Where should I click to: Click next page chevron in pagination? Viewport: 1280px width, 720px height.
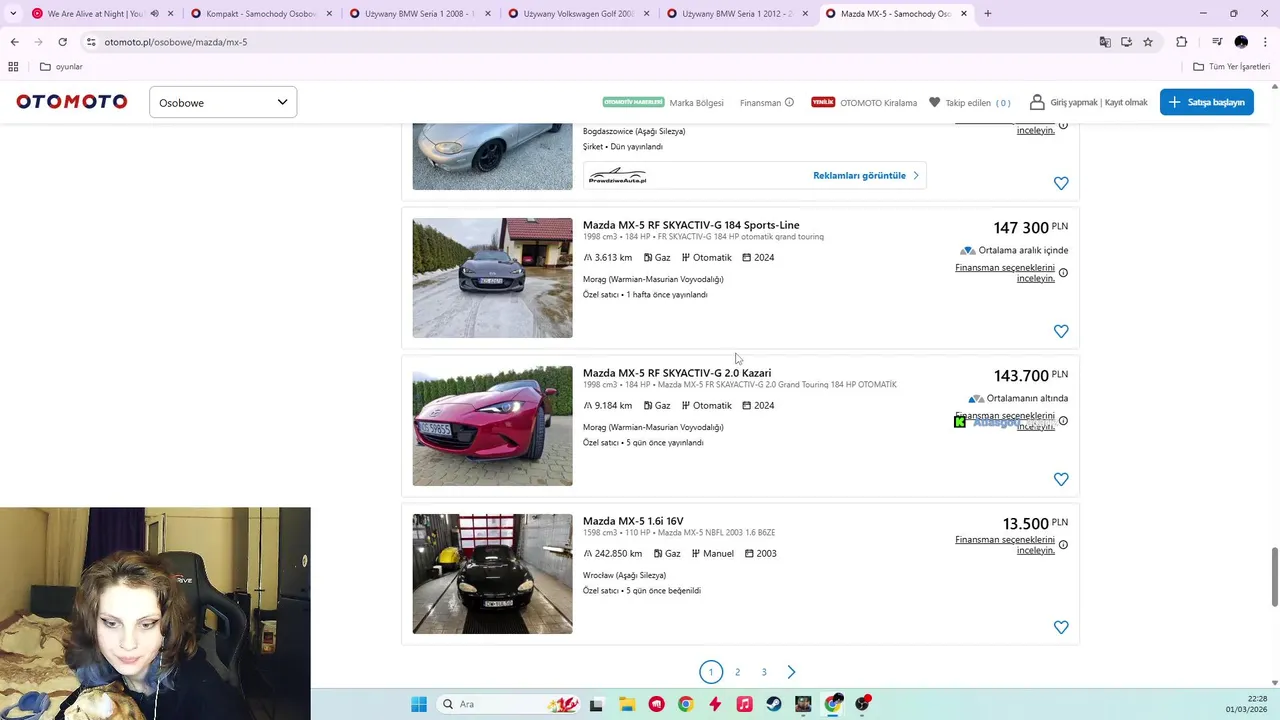click(x=791, y=672)
